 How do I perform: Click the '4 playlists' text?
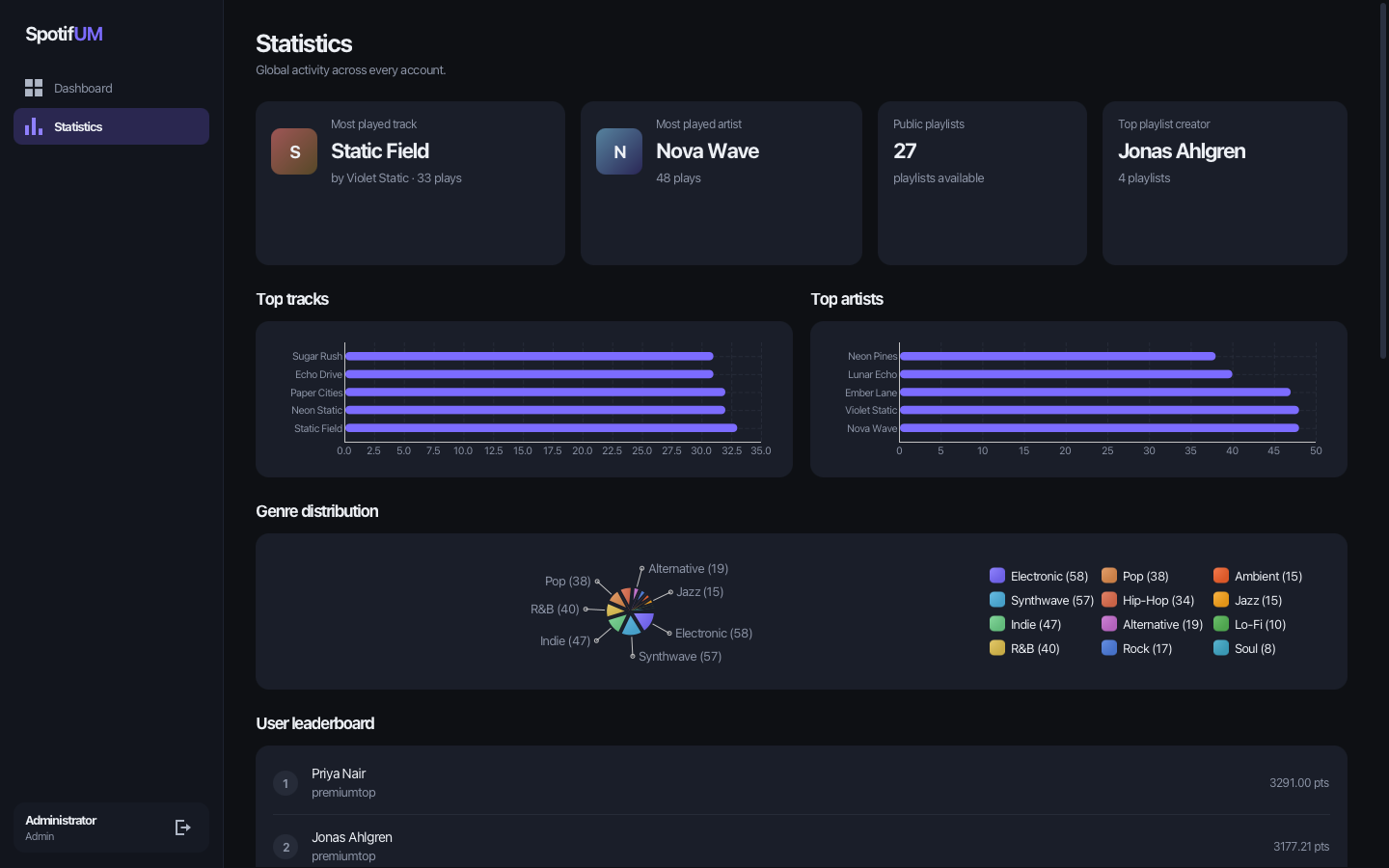[1144, 178]
